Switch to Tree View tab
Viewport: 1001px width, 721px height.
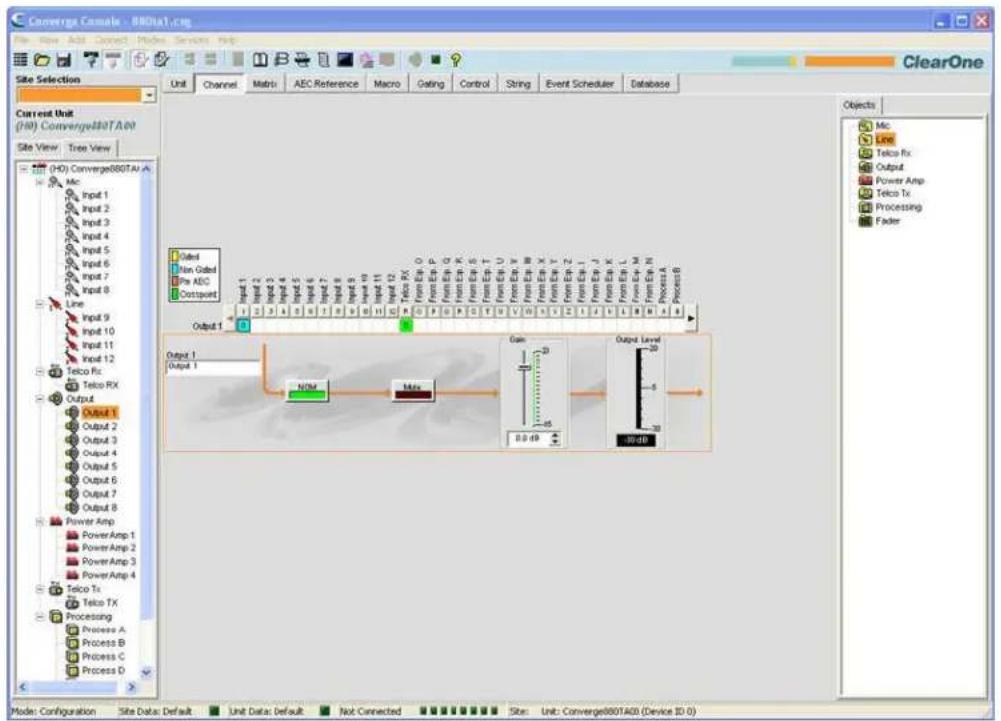click(x=89, y=148)
